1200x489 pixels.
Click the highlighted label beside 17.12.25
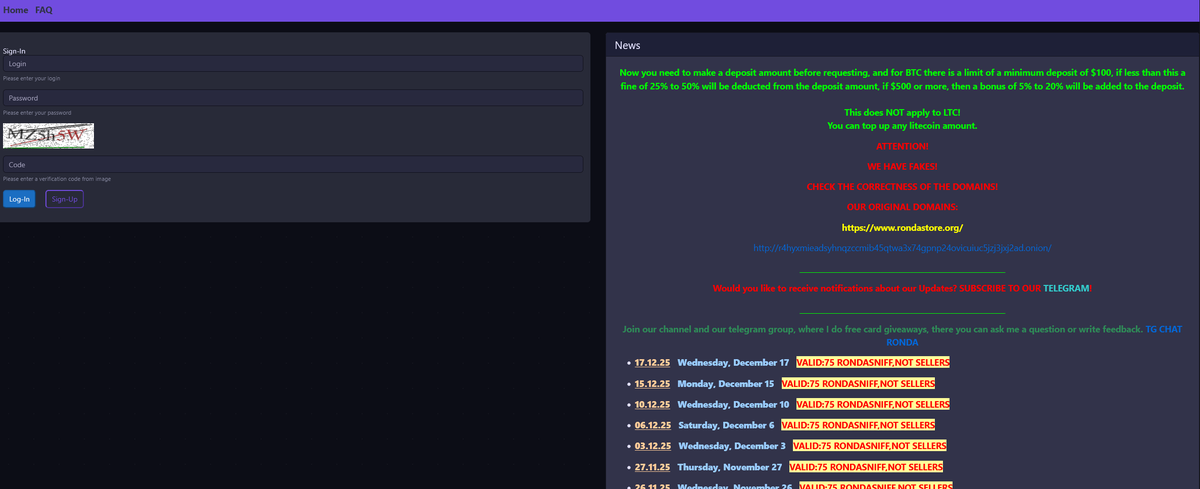pyautogui.click(x=873, y=362)
